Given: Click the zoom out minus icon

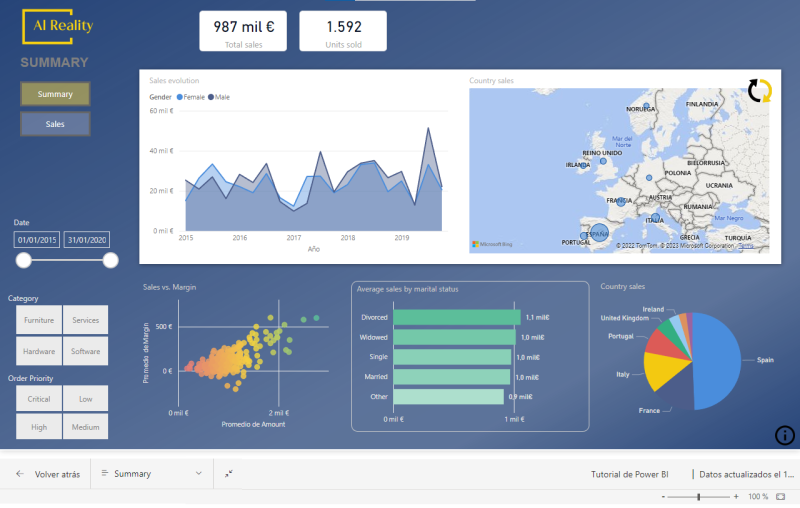Looking at the screenshot, I should click(x=662, y=497).
